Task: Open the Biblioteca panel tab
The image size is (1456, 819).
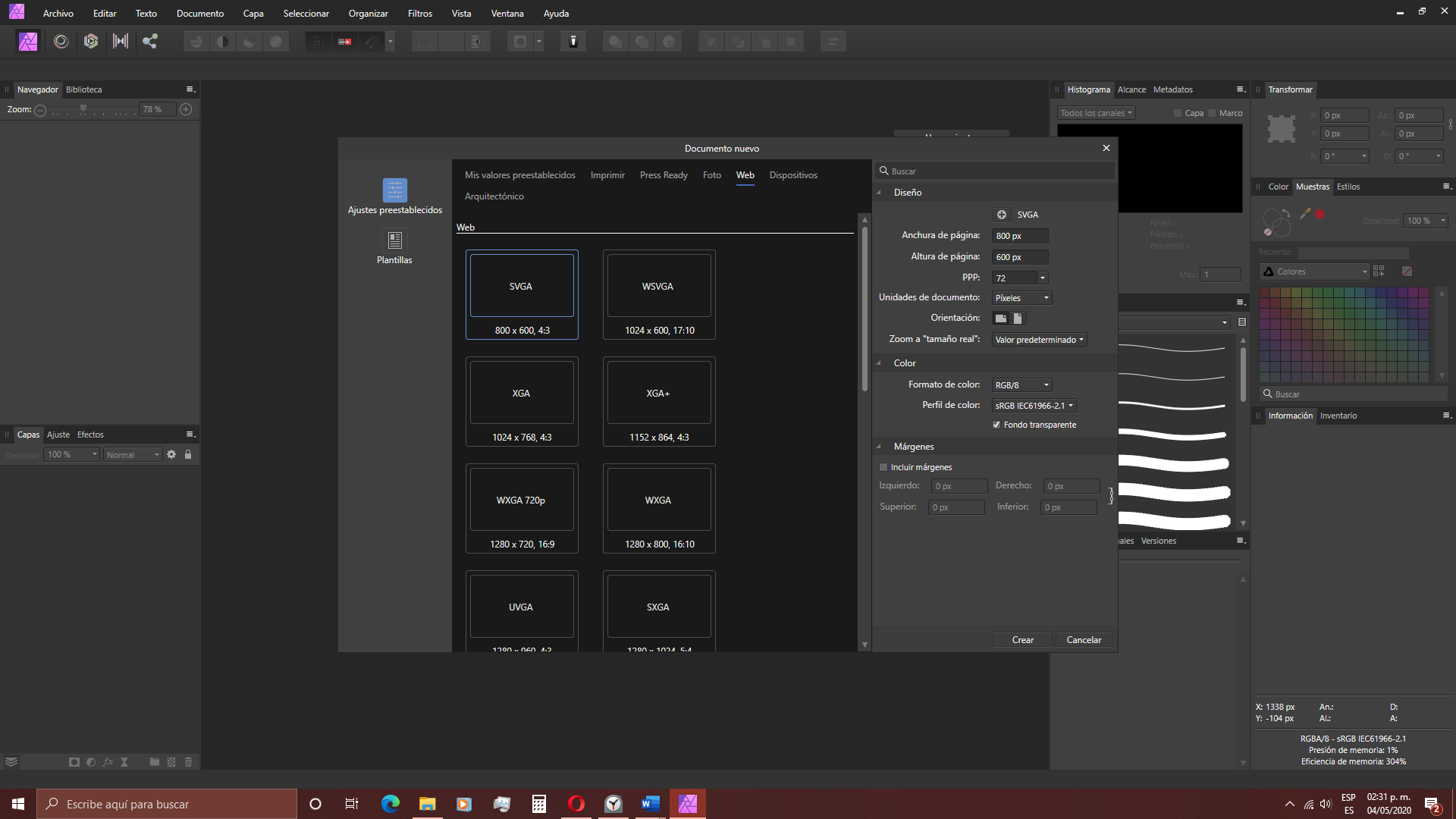Action: 83,89
